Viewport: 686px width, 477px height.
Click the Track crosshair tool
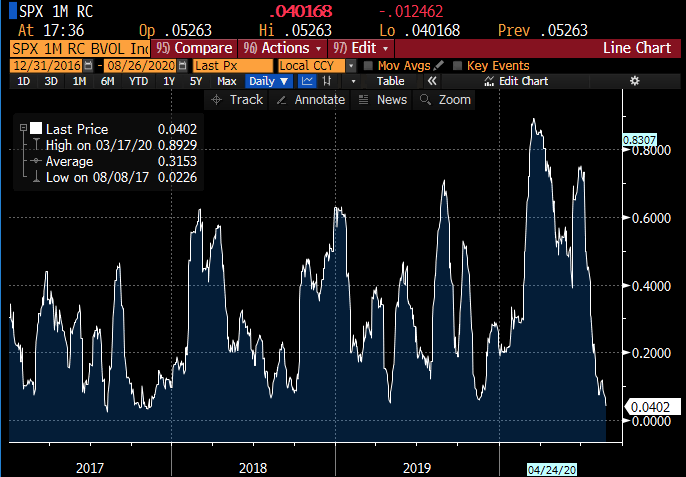tap(236, 100)
